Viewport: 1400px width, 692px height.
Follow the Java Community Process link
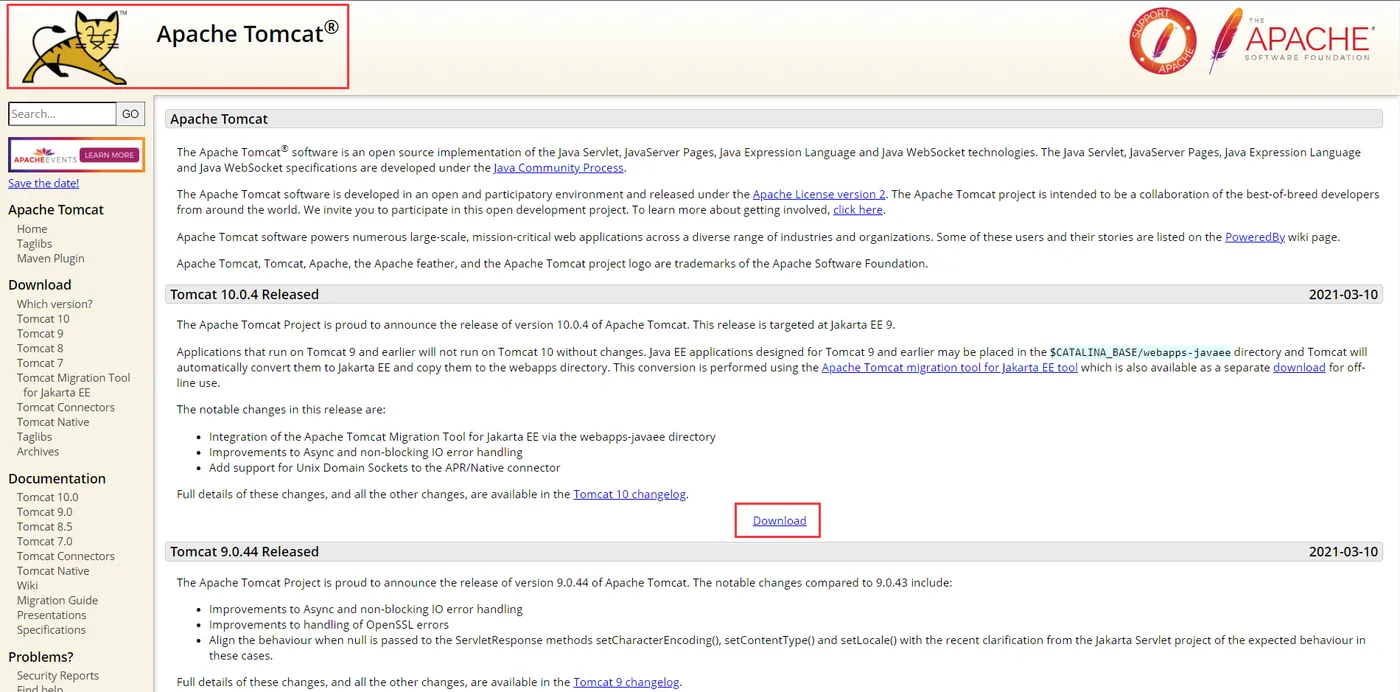point(558,168)
